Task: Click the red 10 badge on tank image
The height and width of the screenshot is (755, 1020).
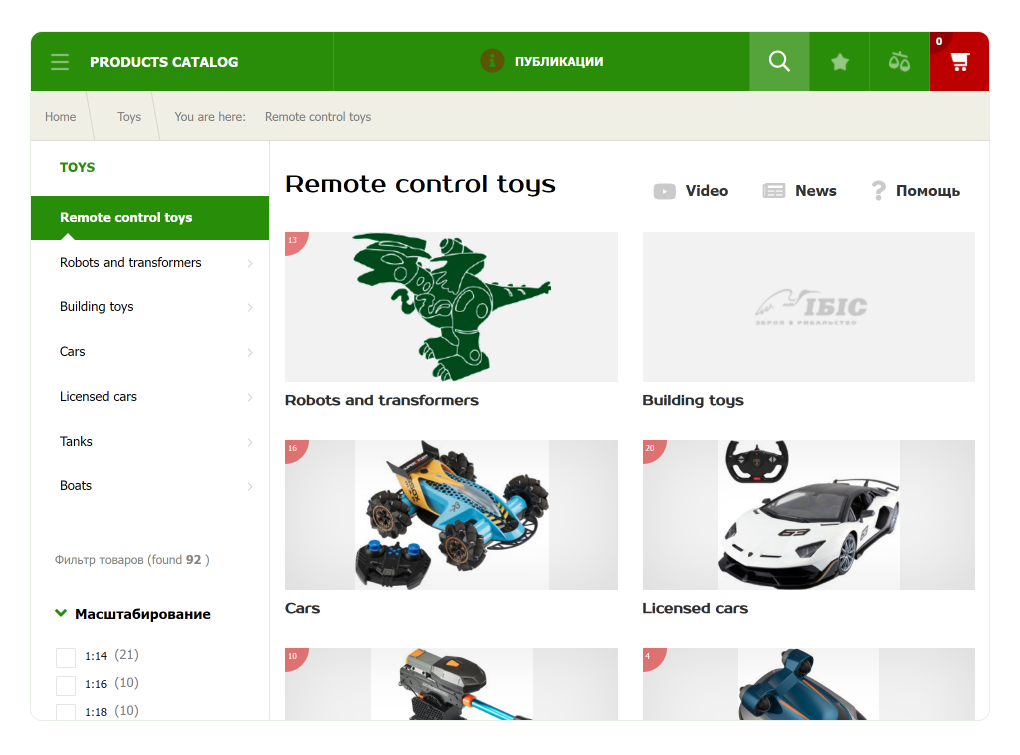Action: (x=294, y=657)
